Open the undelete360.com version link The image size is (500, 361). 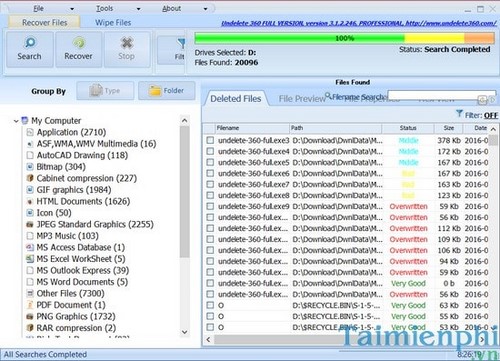pos(359,23)
